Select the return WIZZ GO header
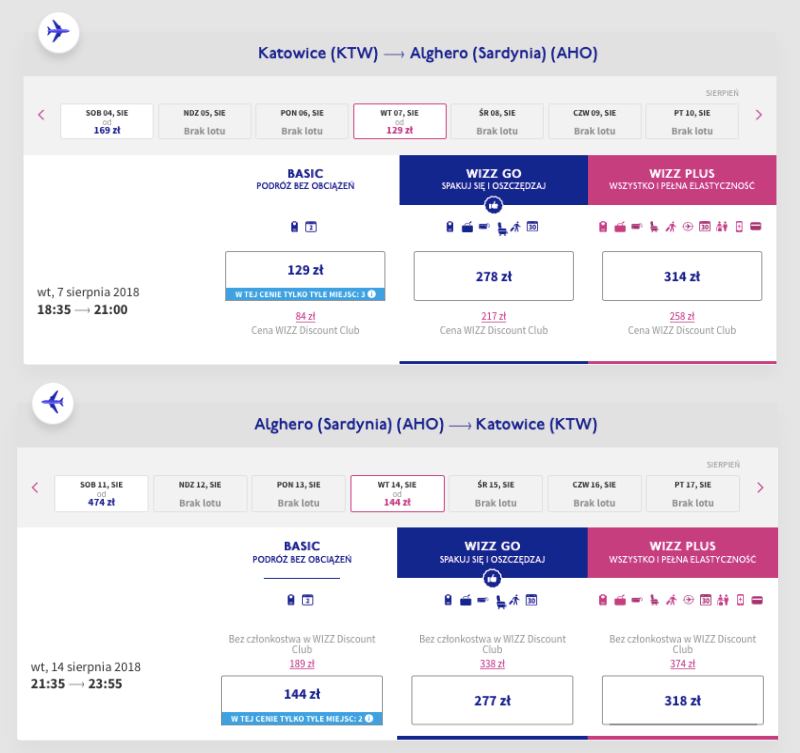This screenshot has height=753, width=800. coord(492,553)
